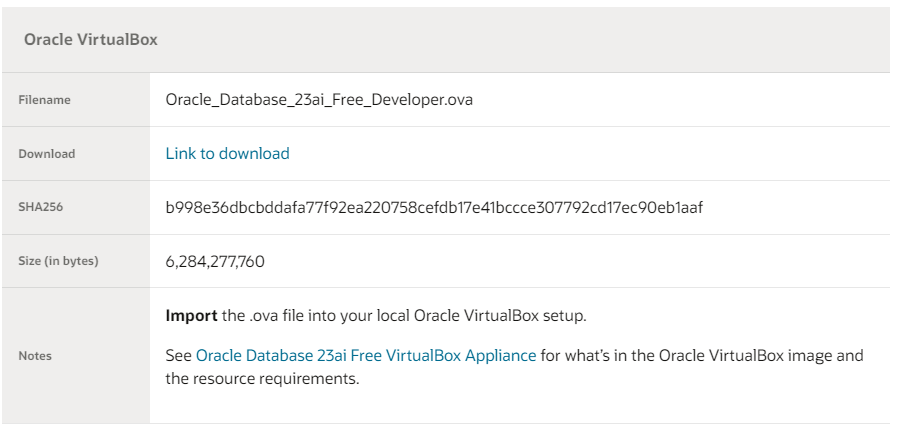Click the text 'the resource requirements.'
Viewport: 905px width, 428px height.
[x=263, y=379]
